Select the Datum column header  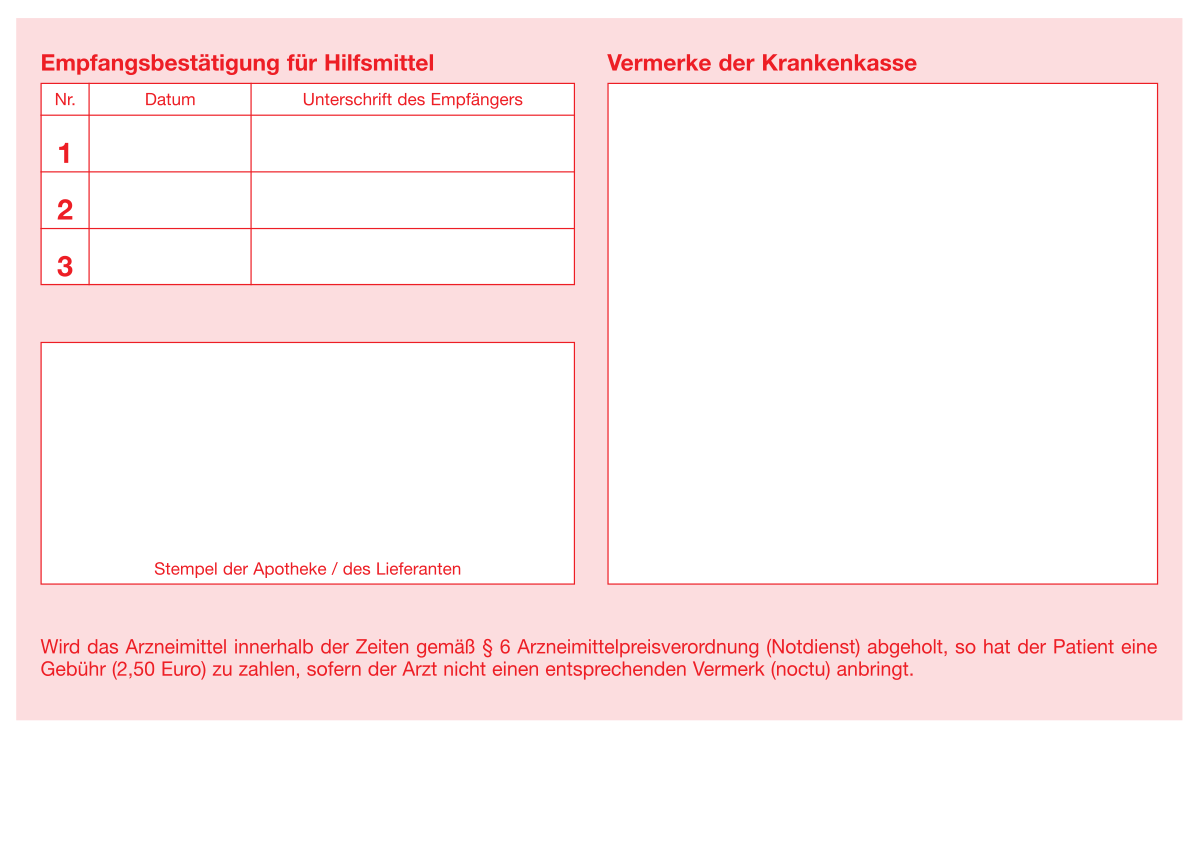coord(170,100)
